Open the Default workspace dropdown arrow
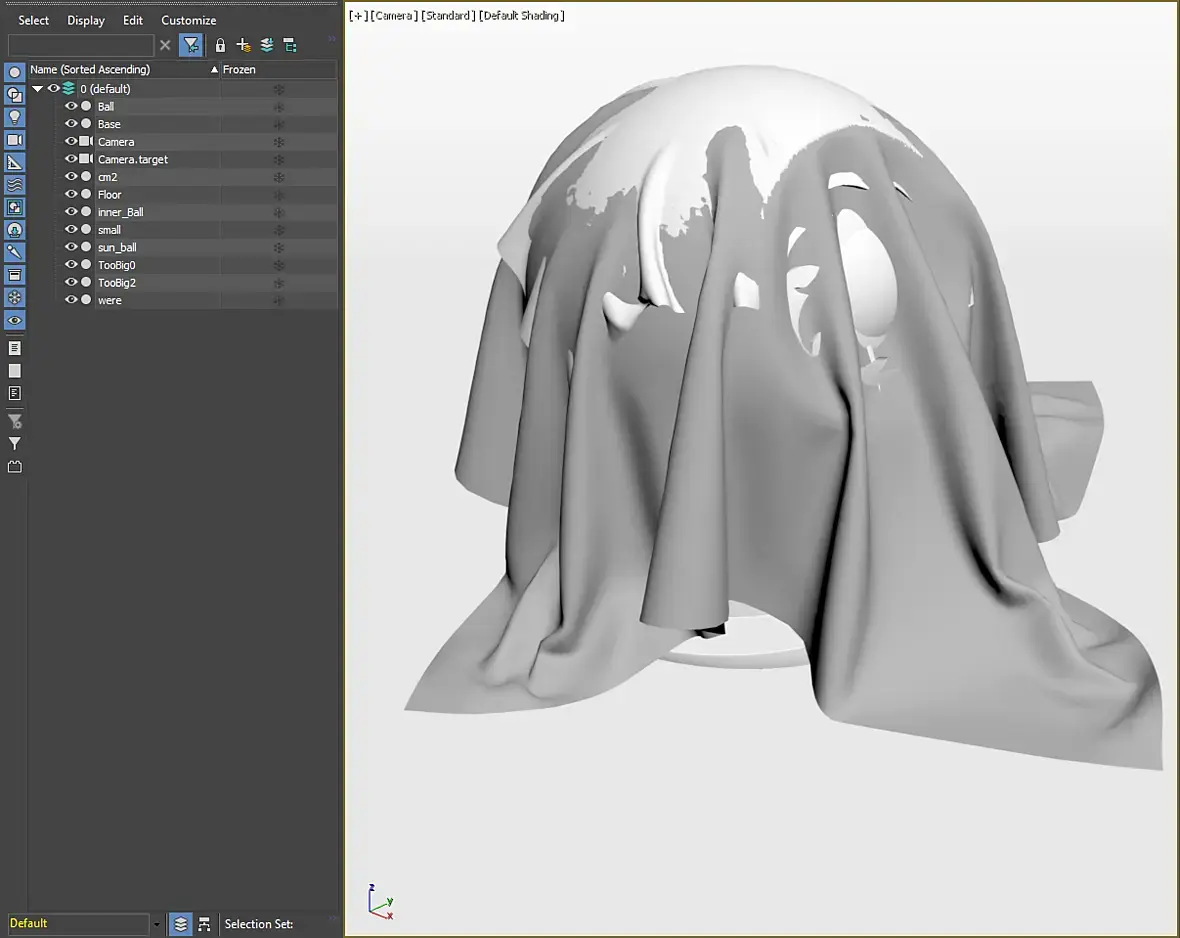 click(x=157, y=924)
